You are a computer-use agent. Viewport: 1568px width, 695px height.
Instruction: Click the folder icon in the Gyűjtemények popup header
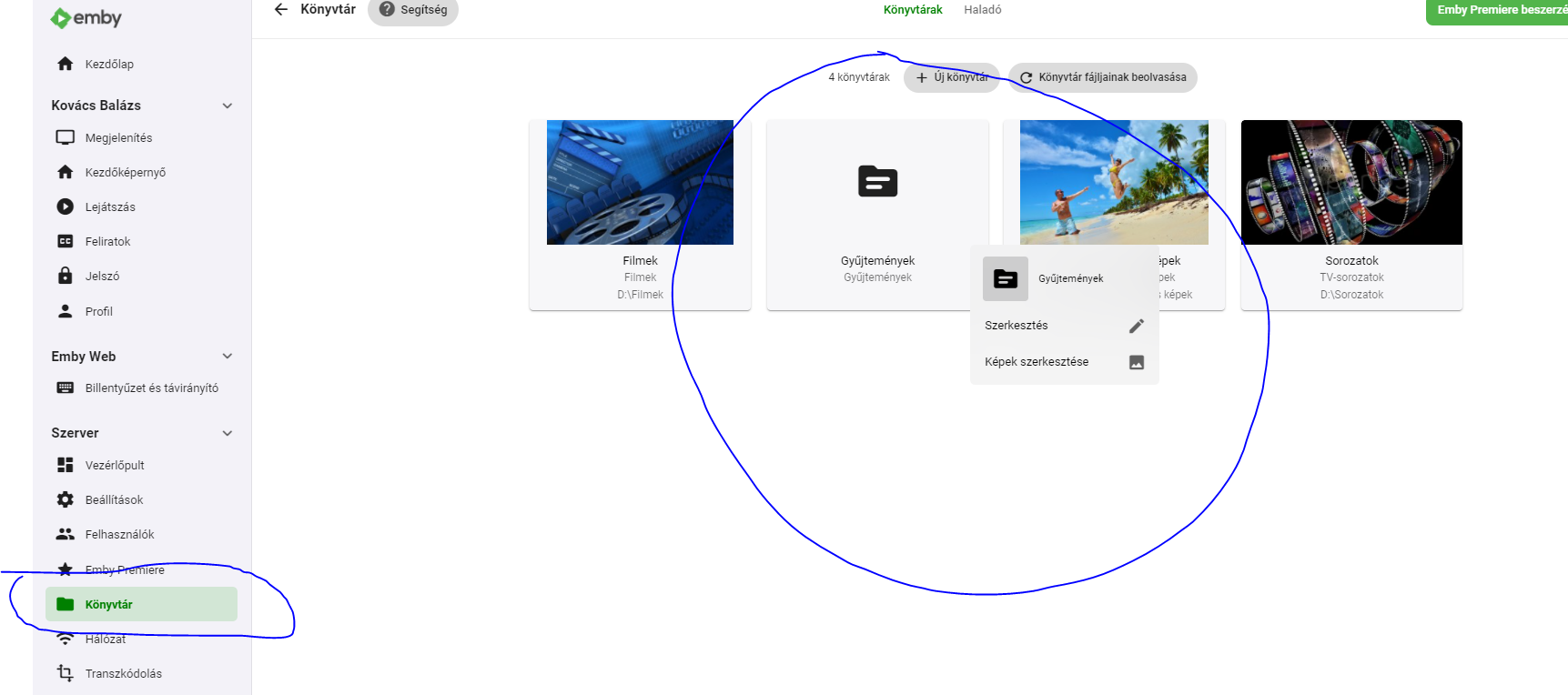pyautogui.click(x=1006, y=278)
